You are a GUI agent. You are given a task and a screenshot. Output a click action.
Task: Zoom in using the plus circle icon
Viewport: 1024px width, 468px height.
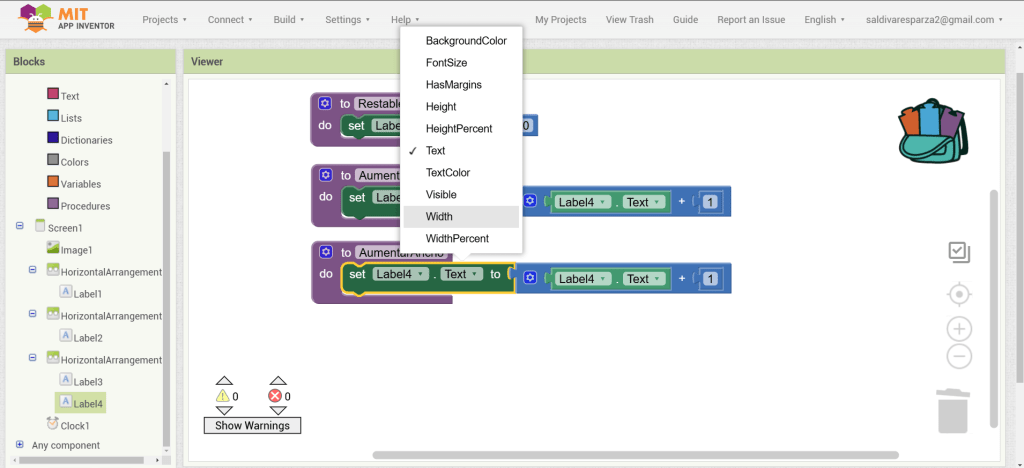pos(959,329)
